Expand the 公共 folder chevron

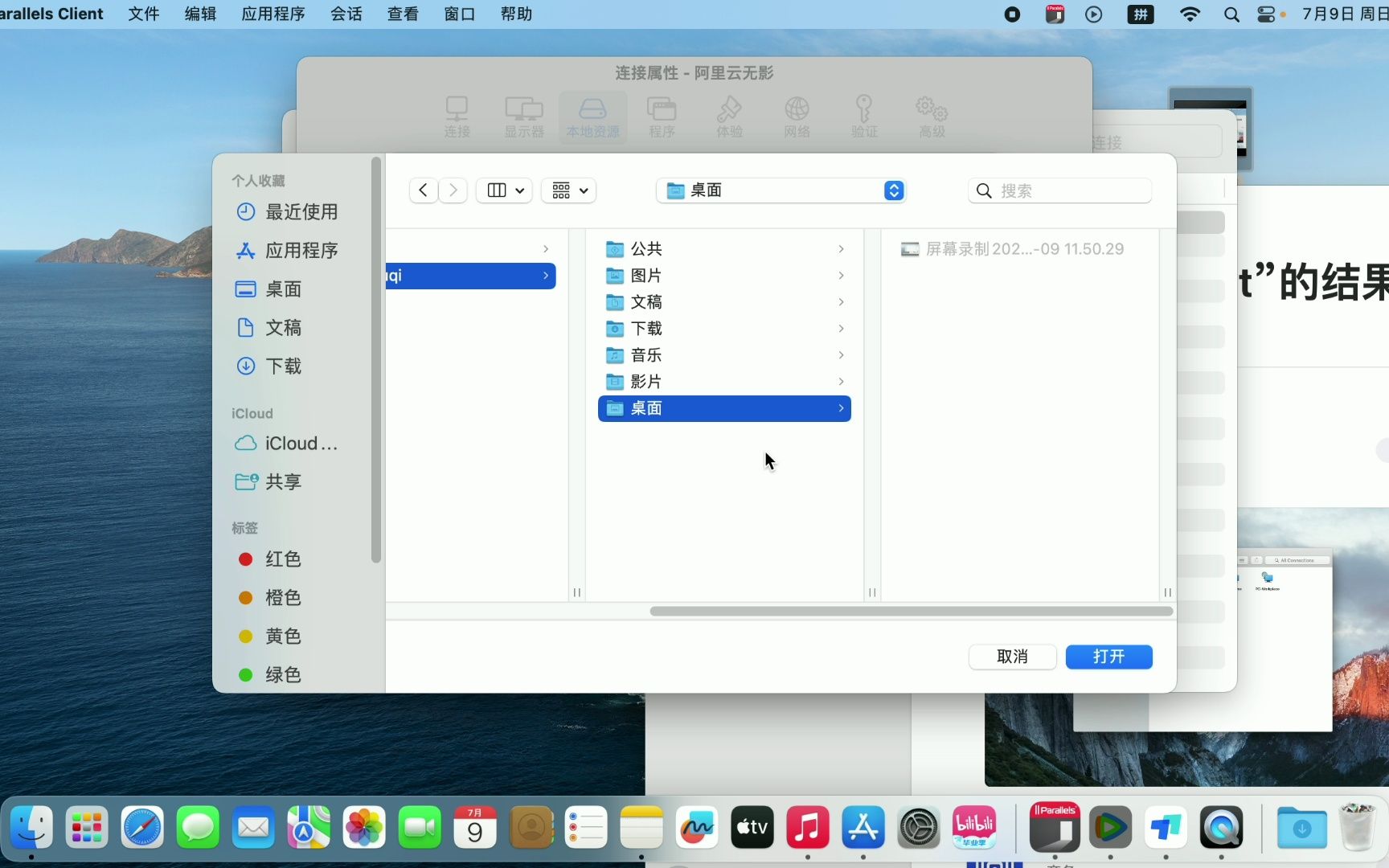point(841,249)
